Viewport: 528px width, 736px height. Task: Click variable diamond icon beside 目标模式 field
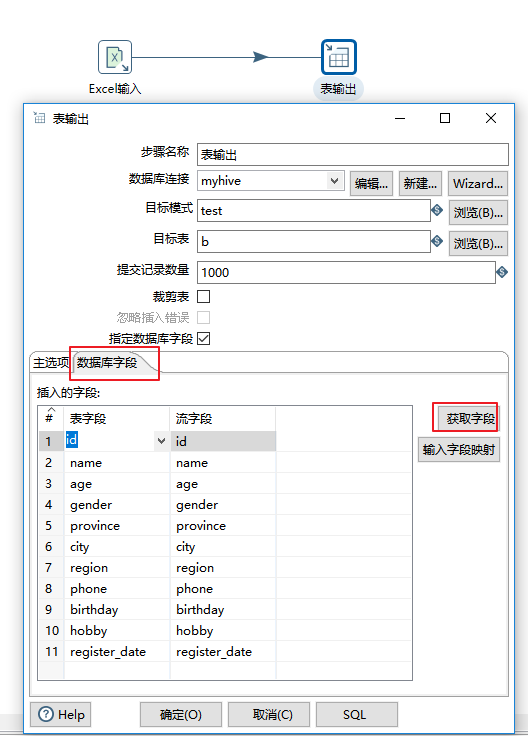tap(437, 210)
